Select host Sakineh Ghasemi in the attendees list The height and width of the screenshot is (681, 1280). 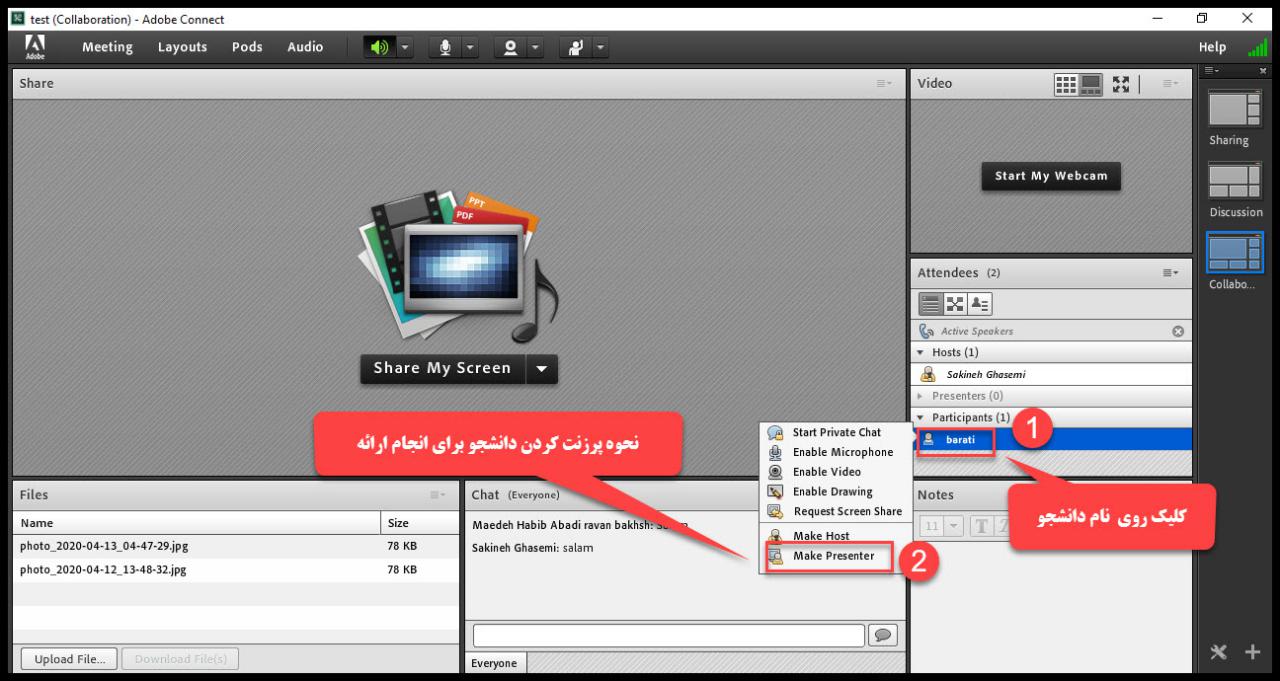tap(1052, 375)
